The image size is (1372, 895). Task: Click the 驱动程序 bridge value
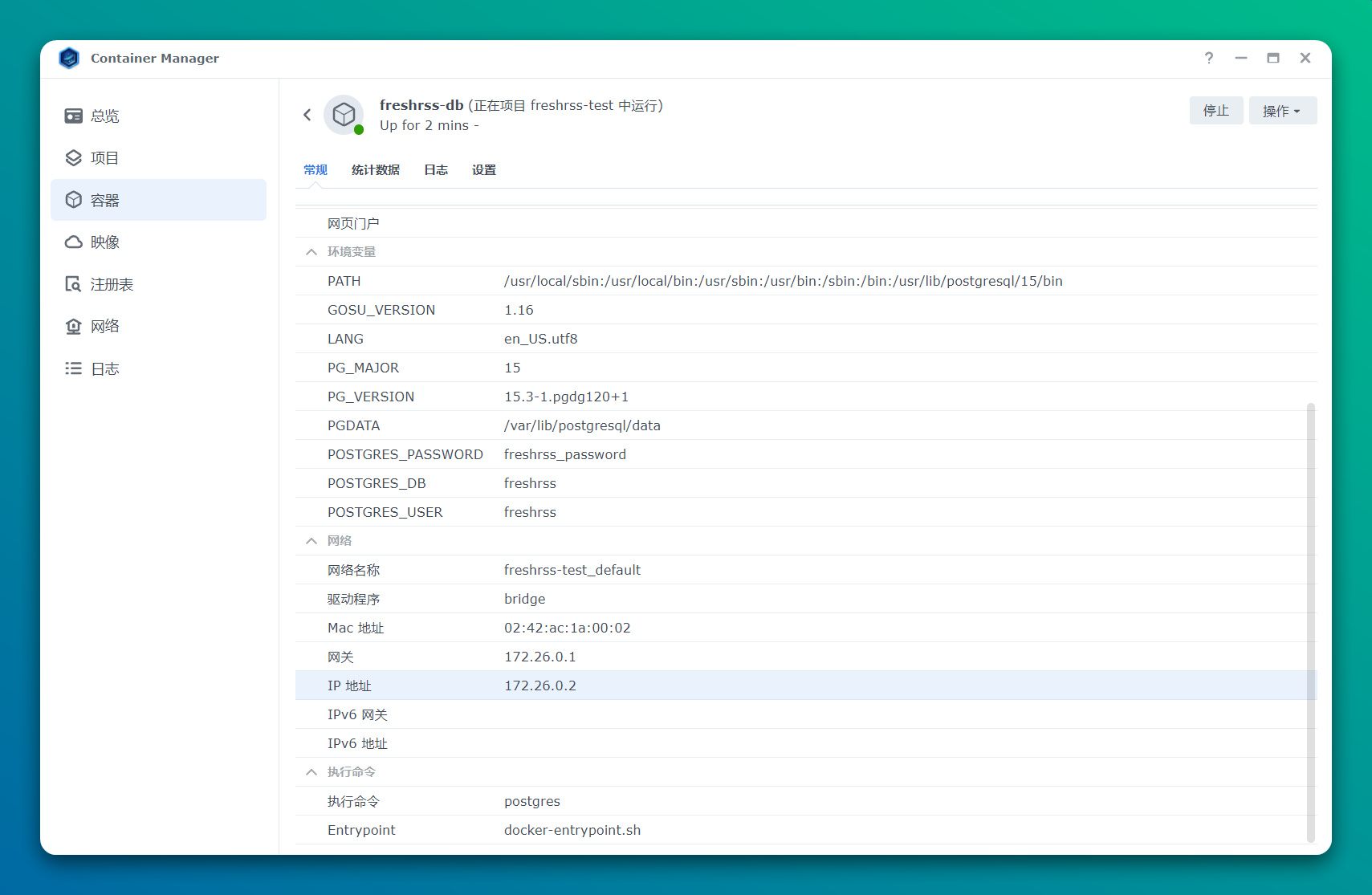click(x=525, y=599)
